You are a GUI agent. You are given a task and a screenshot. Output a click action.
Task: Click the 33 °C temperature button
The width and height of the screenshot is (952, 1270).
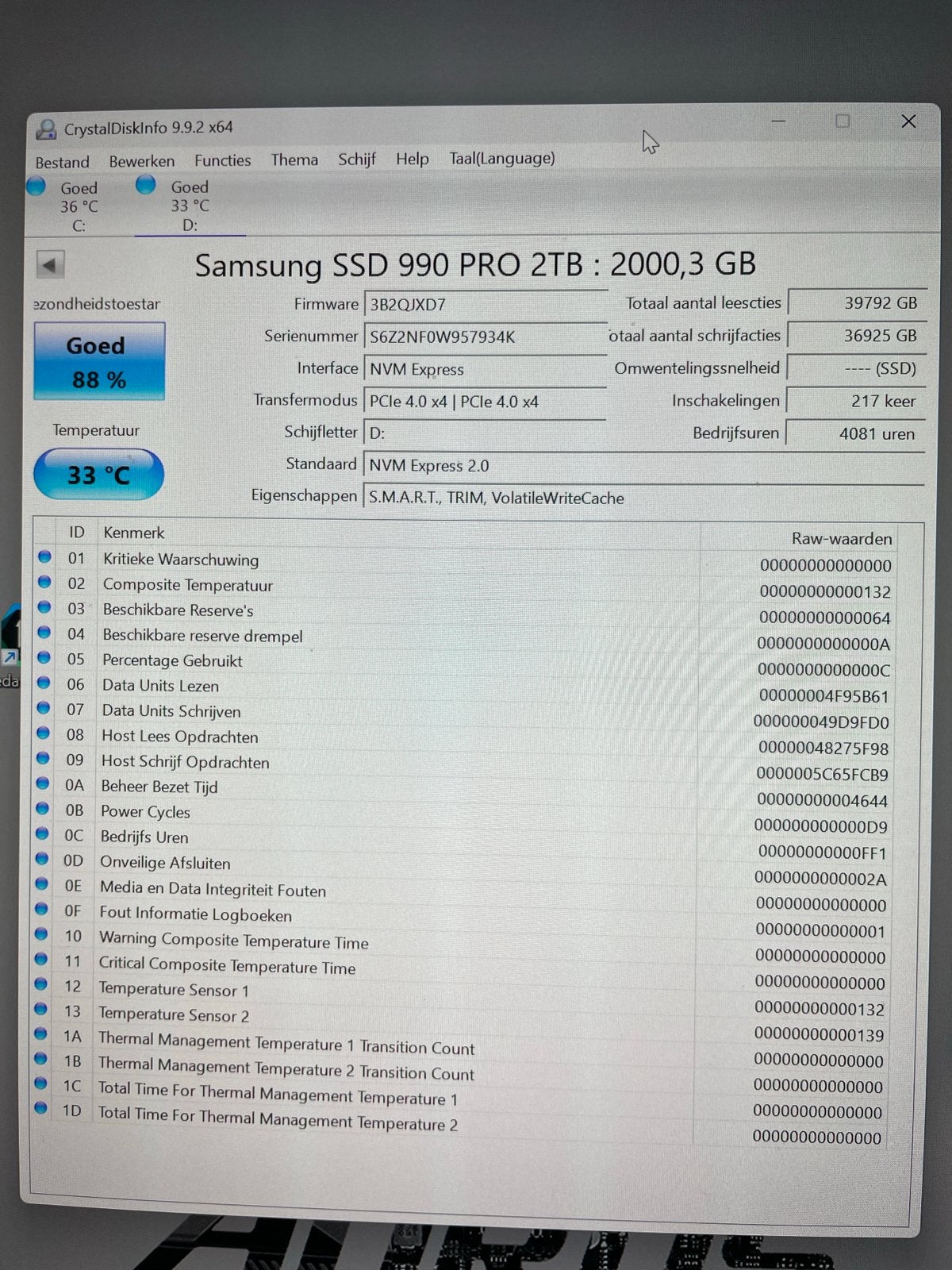pos(98,475)
